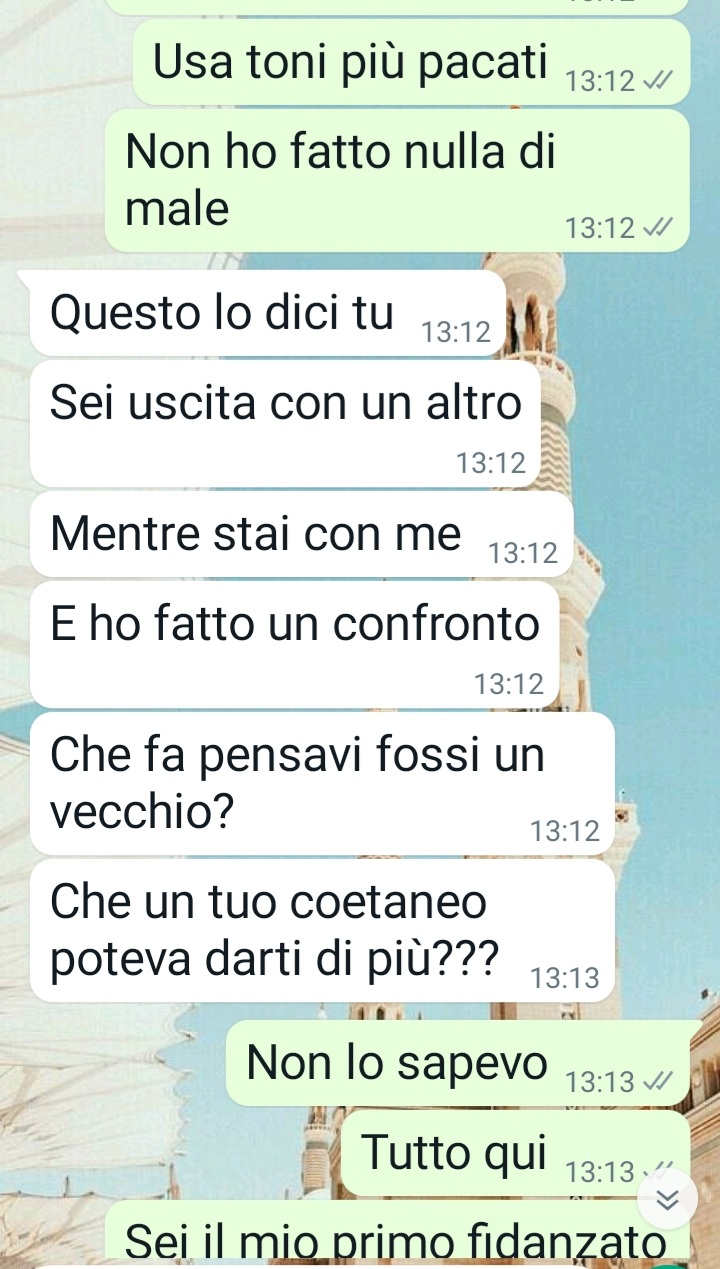Screen dimensions: 720x1269
Task: Tap the 'Sei uscita con un altro' message
Action: [285, 424]
